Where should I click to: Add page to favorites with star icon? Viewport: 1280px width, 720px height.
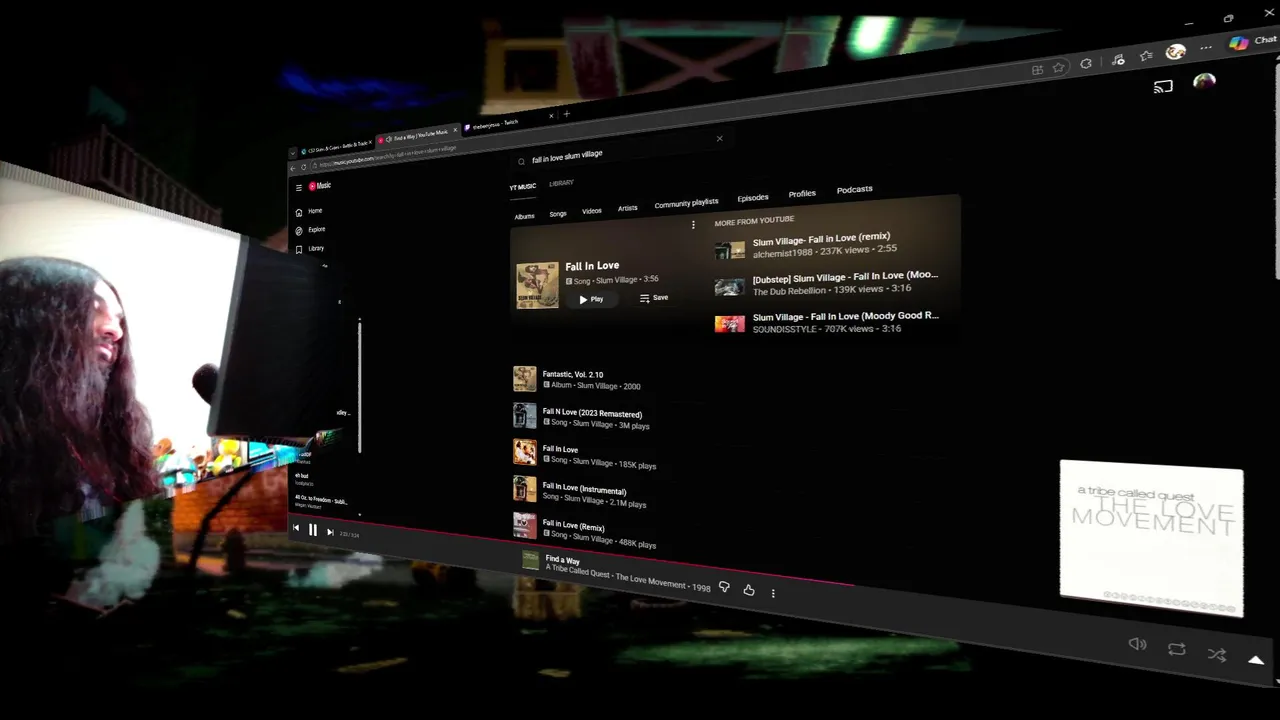coord(1059,67)
